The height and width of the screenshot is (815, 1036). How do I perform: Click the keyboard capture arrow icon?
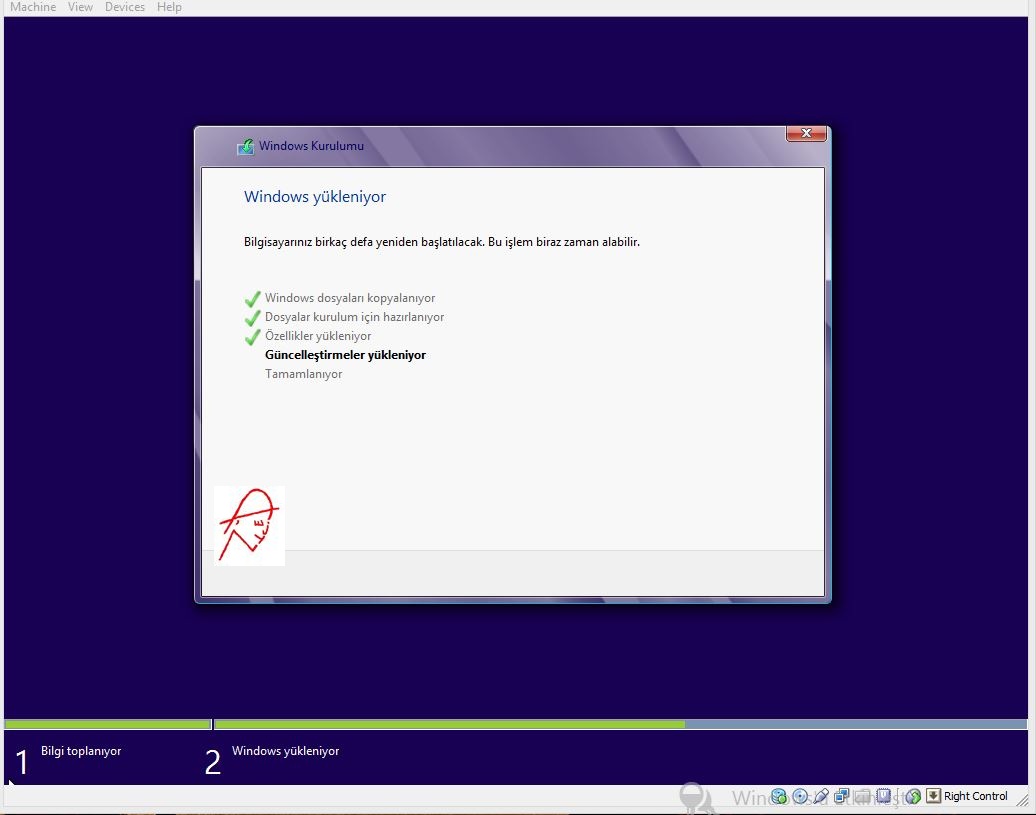(x=933, y=795)
